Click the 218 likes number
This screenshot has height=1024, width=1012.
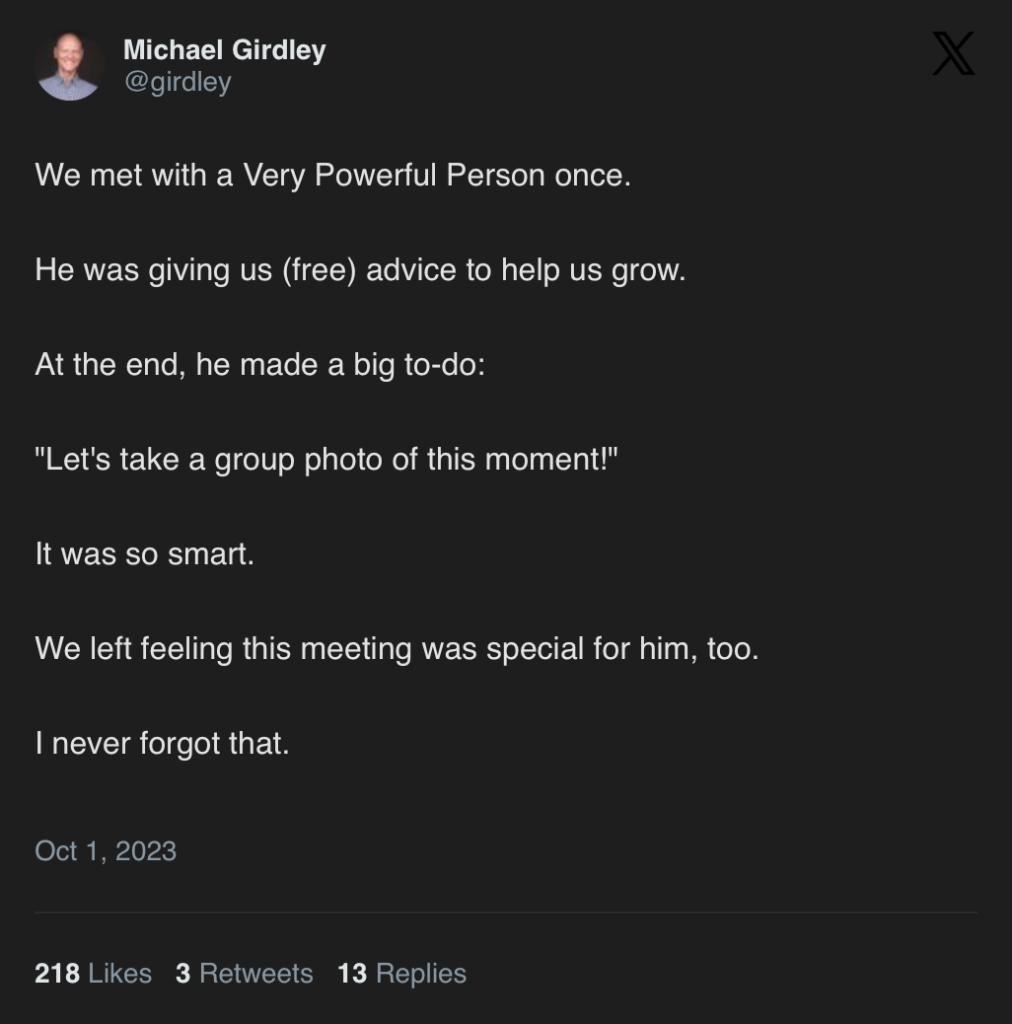click(57, 973)
